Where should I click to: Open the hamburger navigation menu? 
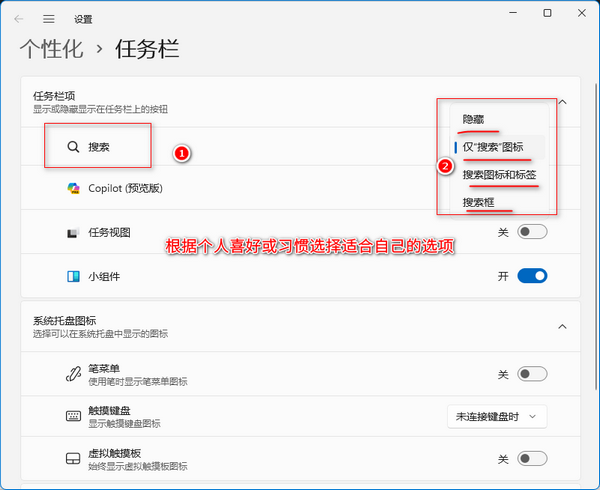[x=48, y=18]
